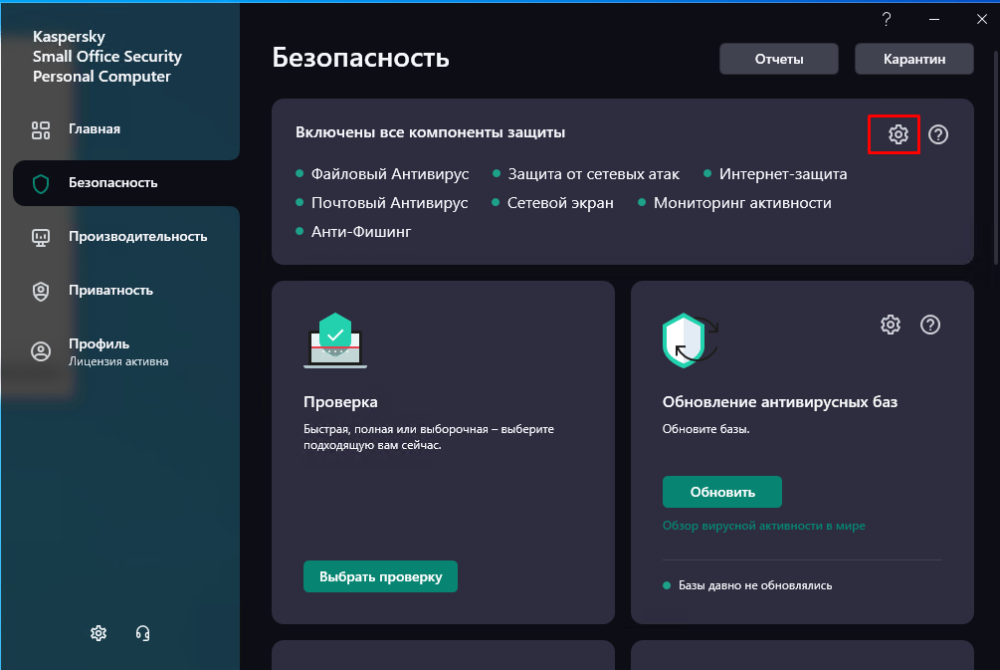Image resolution: width=1000 pixels, height=670 pixels.
Task: Open Обзор вирусной активности в мире link
Action: click(x=763, y=525)
